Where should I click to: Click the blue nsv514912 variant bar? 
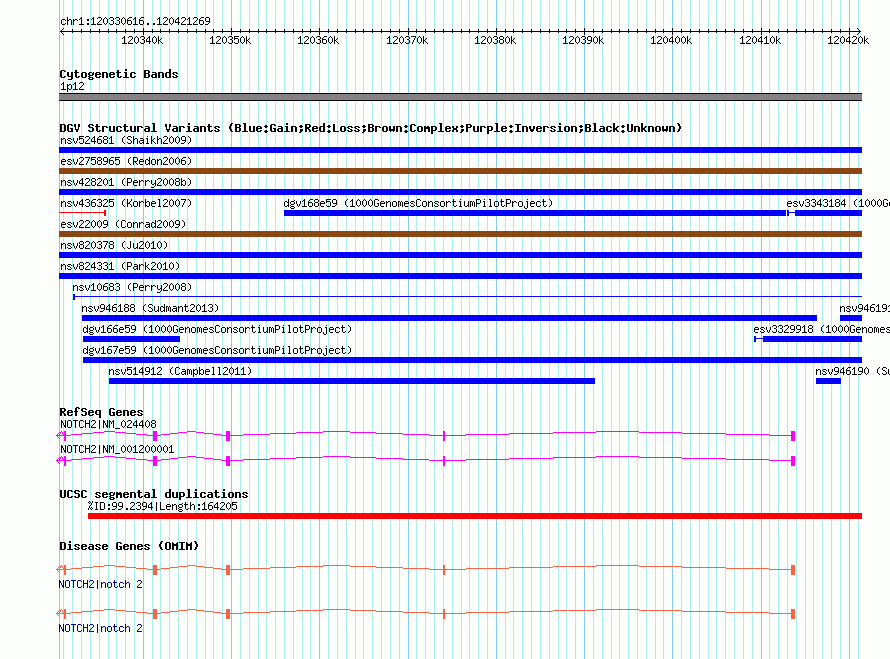[x=352, y=381]
